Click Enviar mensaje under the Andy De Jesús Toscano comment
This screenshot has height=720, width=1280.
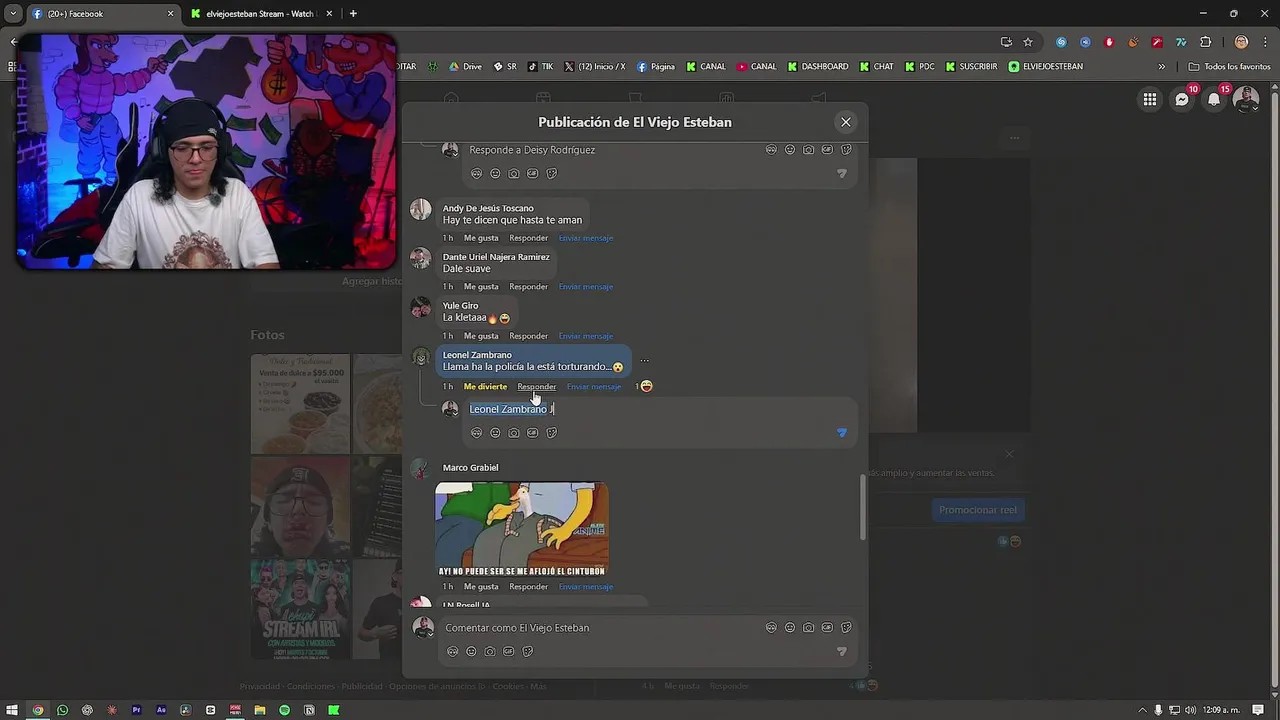coord(586,238)
